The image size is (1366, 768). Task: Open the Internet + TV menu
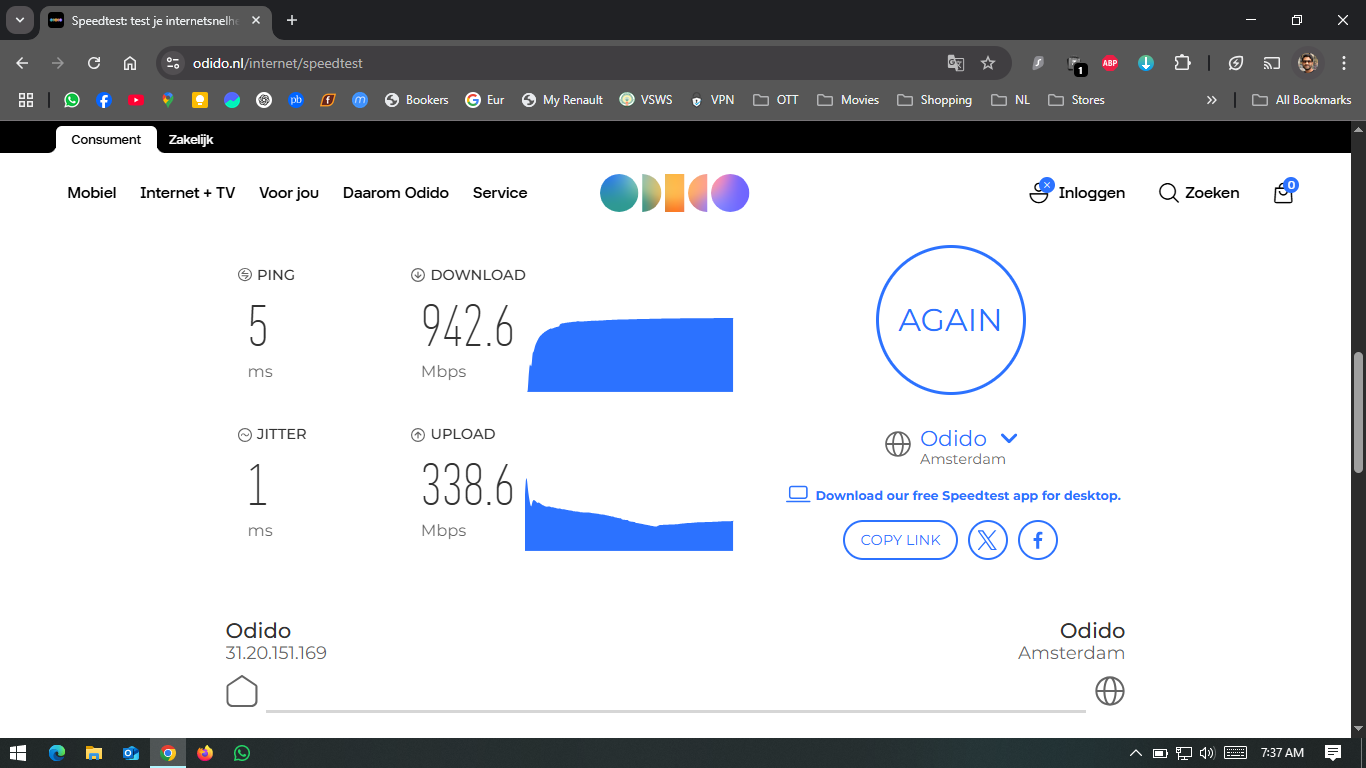(188, 193)
